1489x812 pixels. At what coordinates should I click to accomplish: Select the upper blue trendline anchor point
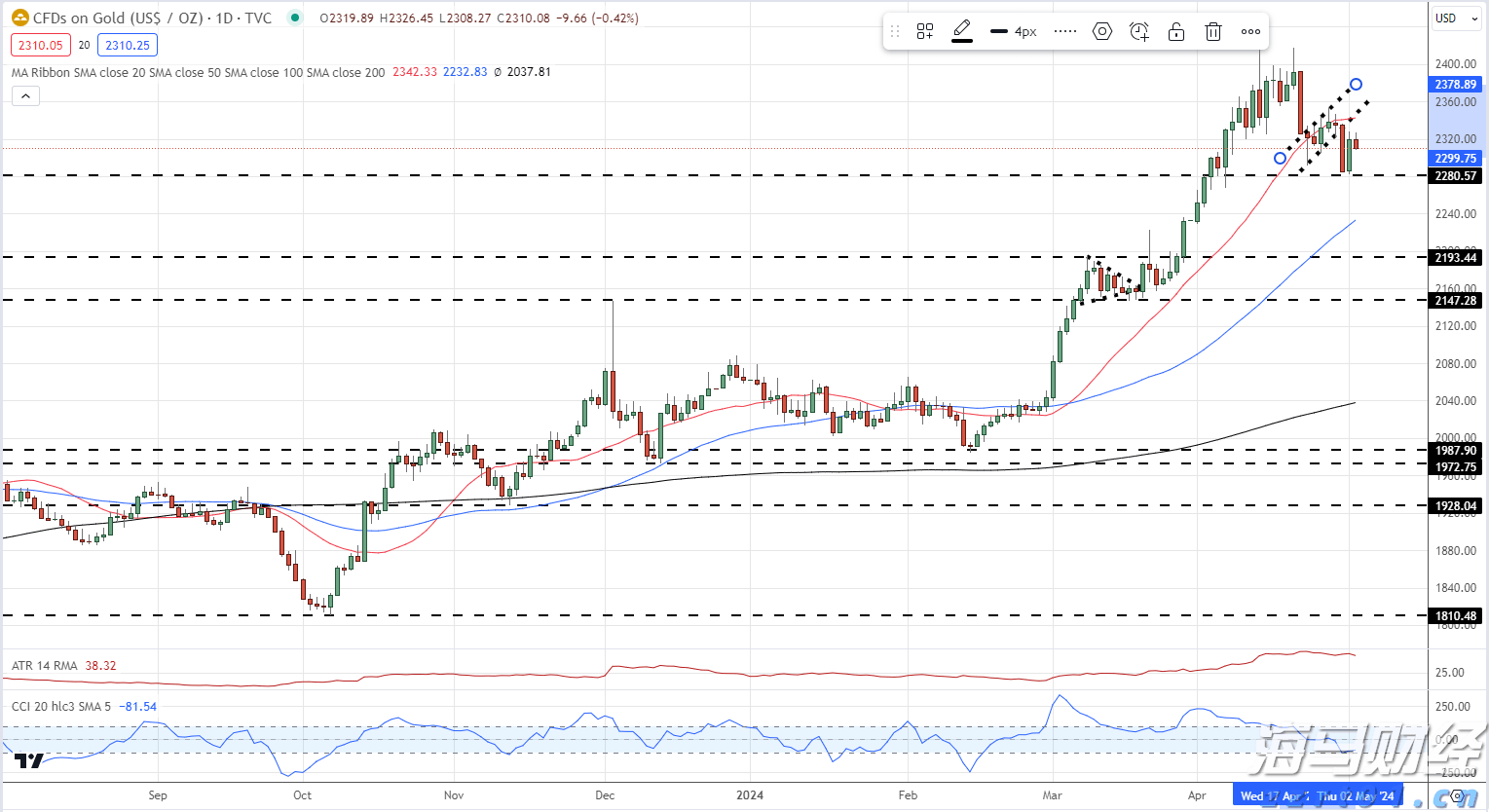point(1356,85)
